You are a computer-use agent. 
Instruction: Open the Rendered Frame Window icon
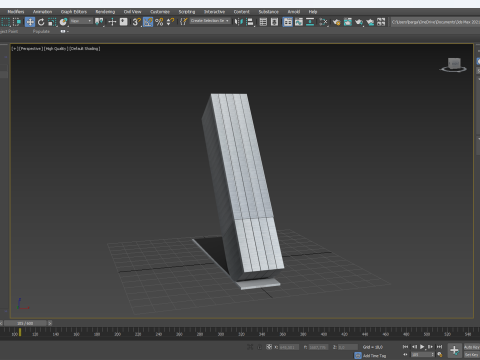pos(348,22)
